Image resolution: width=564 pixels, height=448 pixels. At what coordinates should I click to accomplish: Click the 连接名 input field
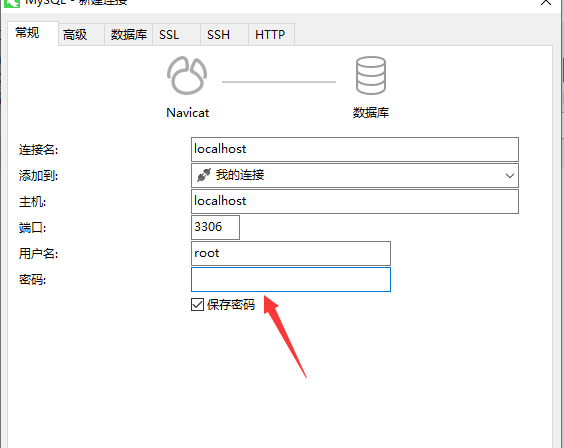tap(355, 149)
